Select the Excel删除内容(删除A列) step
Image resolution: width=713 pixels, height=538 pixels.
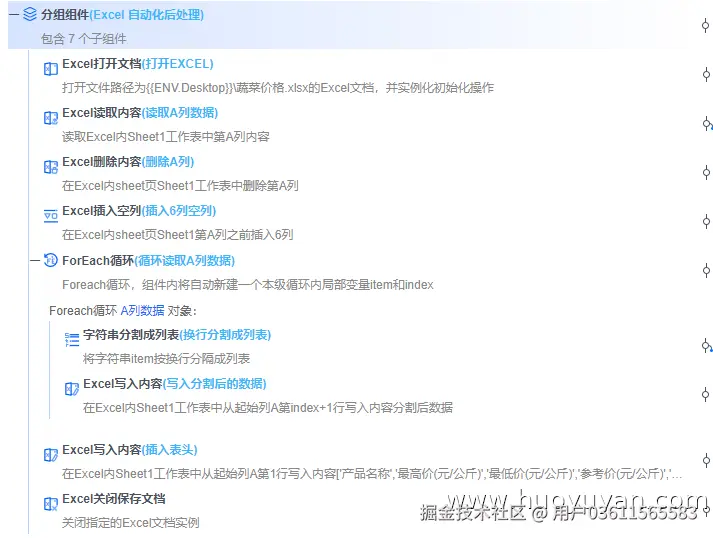(128, 162)
